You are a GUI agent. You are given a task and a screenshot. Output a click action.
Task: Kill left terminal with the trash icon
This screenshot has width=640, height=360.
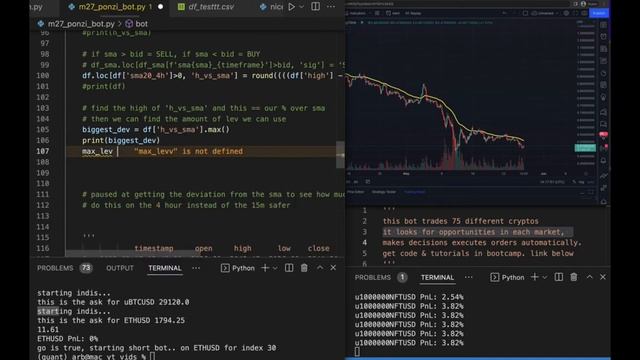click(304, 268)
